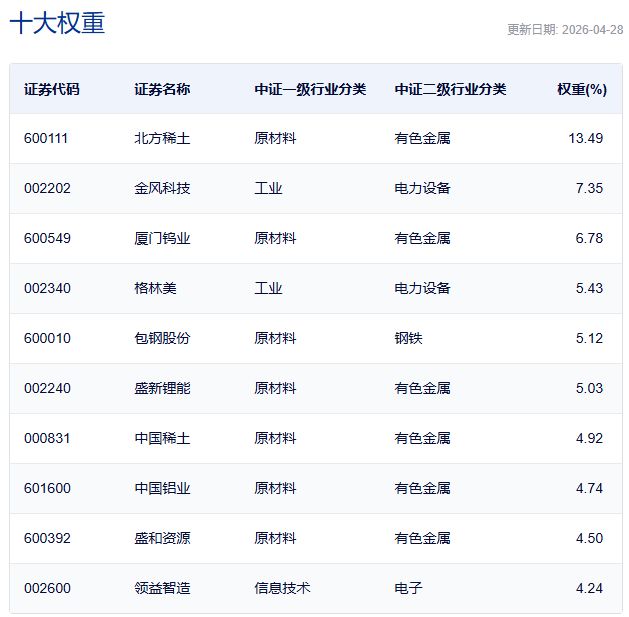629x617 pixels.
Task: Click 有色金属 in the 中国铝业 row
Action: coord(422,488)
